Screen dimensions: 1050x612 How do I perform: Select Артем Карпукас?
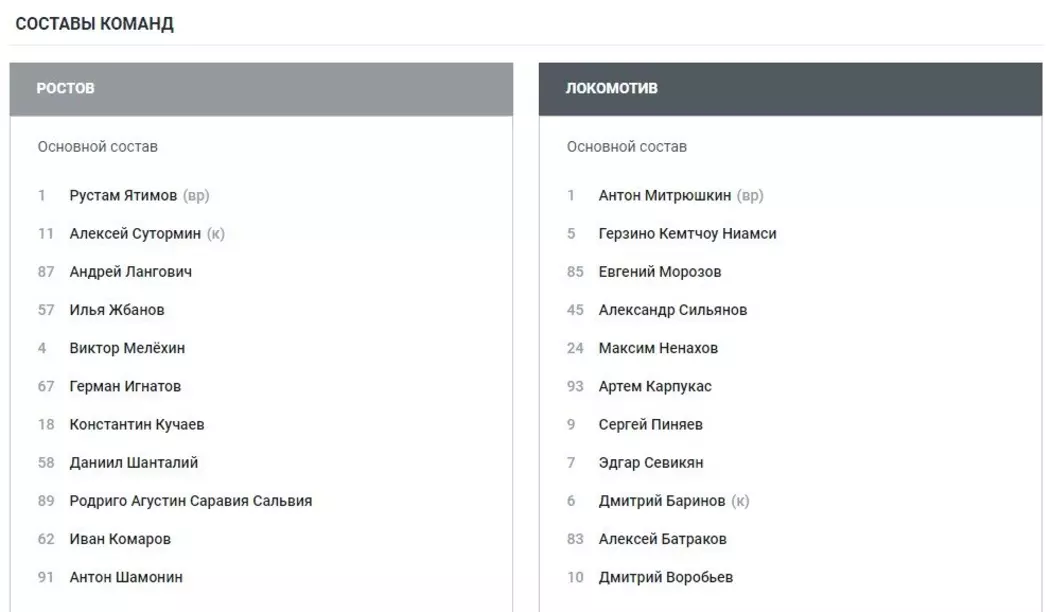tap(655, 386)
